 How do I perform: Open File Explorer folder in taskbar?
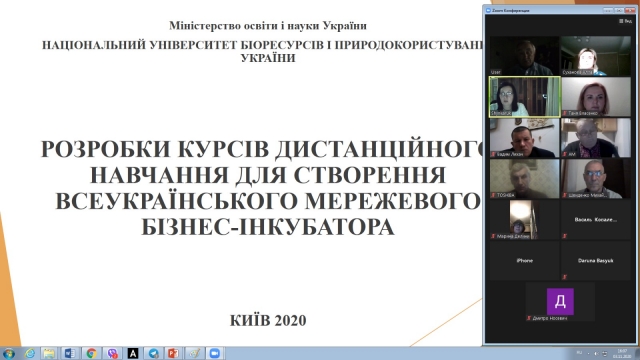point(49,353)
